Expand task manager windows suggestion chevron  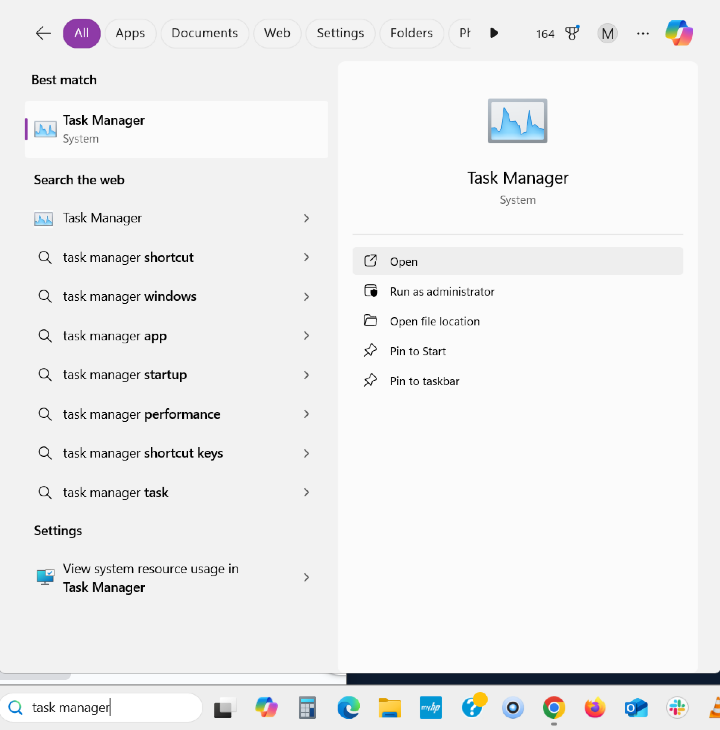[306, 297]
